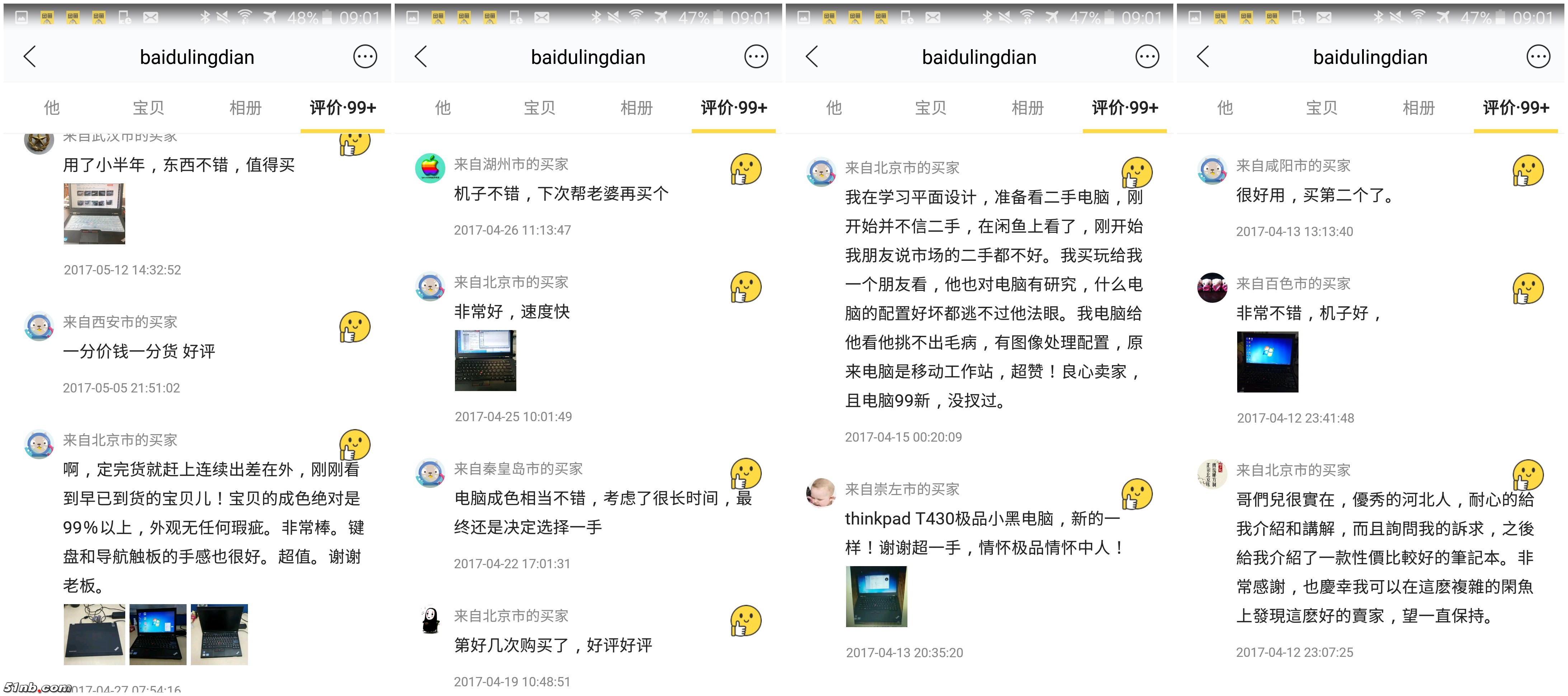Tap back arrow in first screen header
1568x696 pixels.
click(30, 57)
